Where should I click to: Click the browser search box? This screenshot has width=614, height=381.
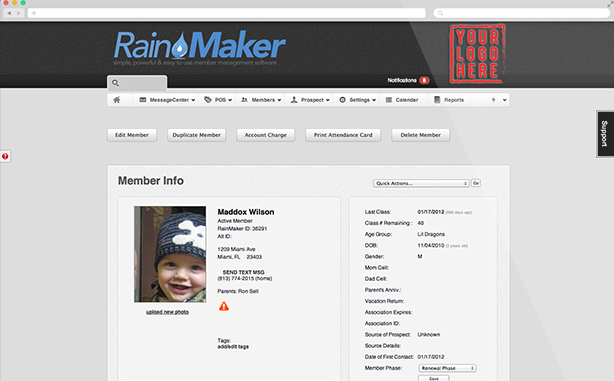522,13
